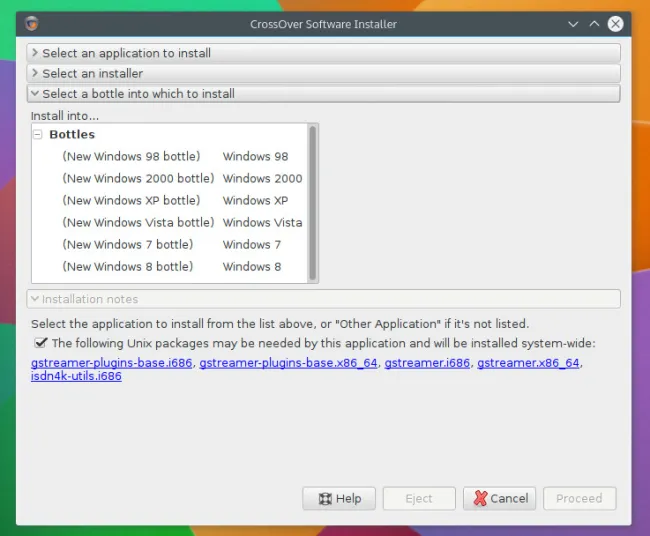Screen dimensions: 650x536
Task: Click the Bottles heading text
Action: 72,134
